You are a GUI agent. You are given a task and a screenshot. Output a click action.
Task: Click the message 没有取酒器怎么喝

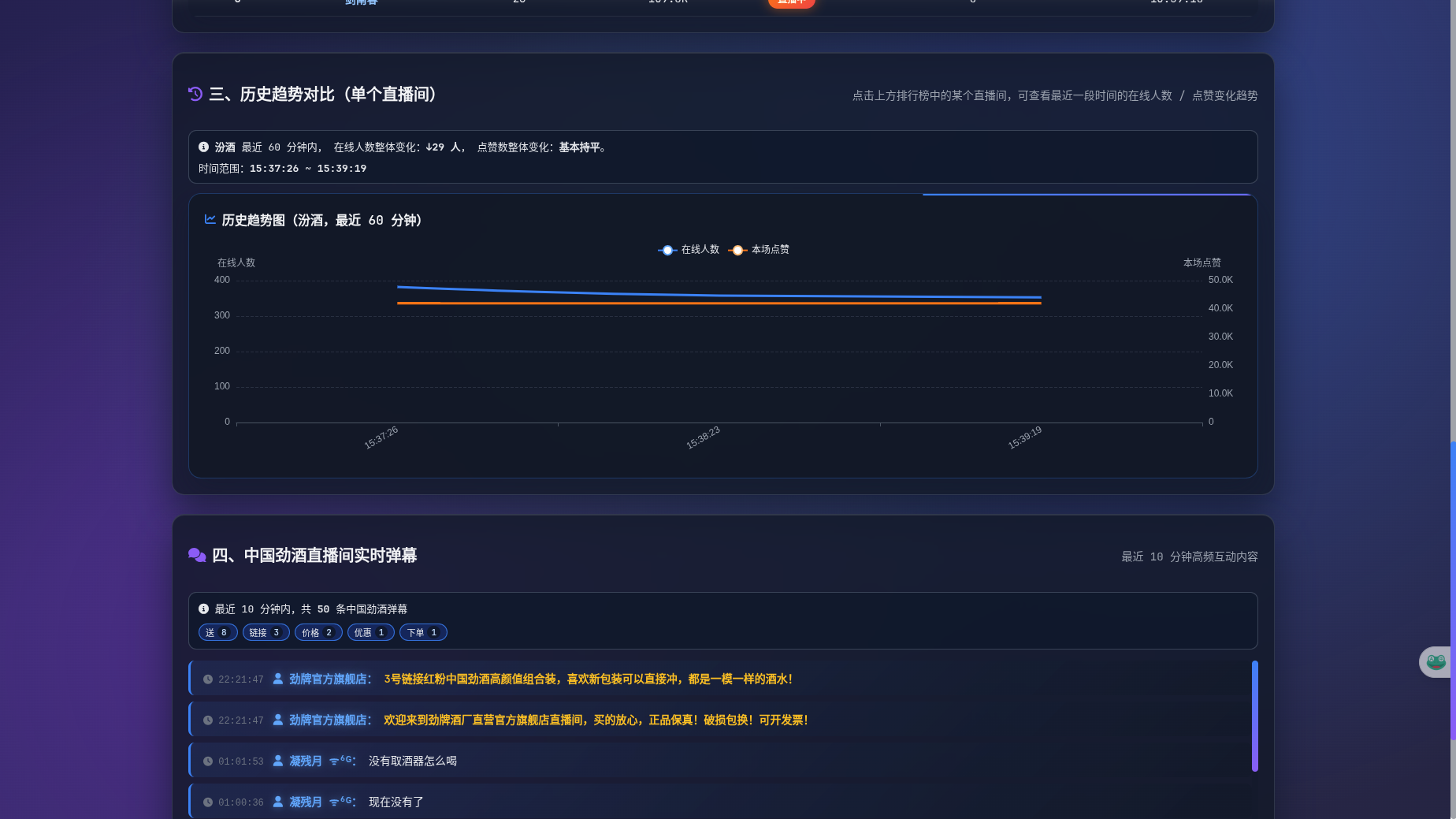coord(412,761)
